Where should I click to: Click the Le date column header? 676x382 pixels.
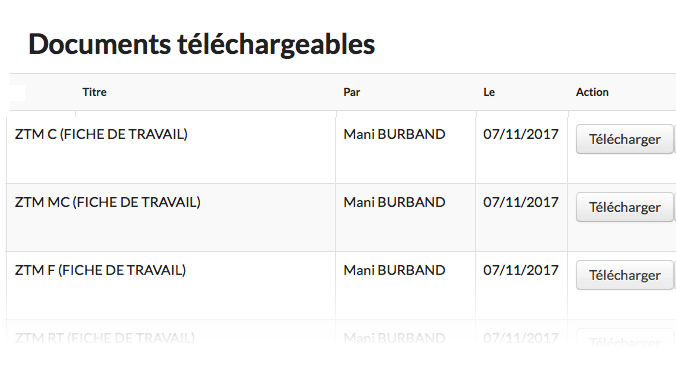pos(489,92)
